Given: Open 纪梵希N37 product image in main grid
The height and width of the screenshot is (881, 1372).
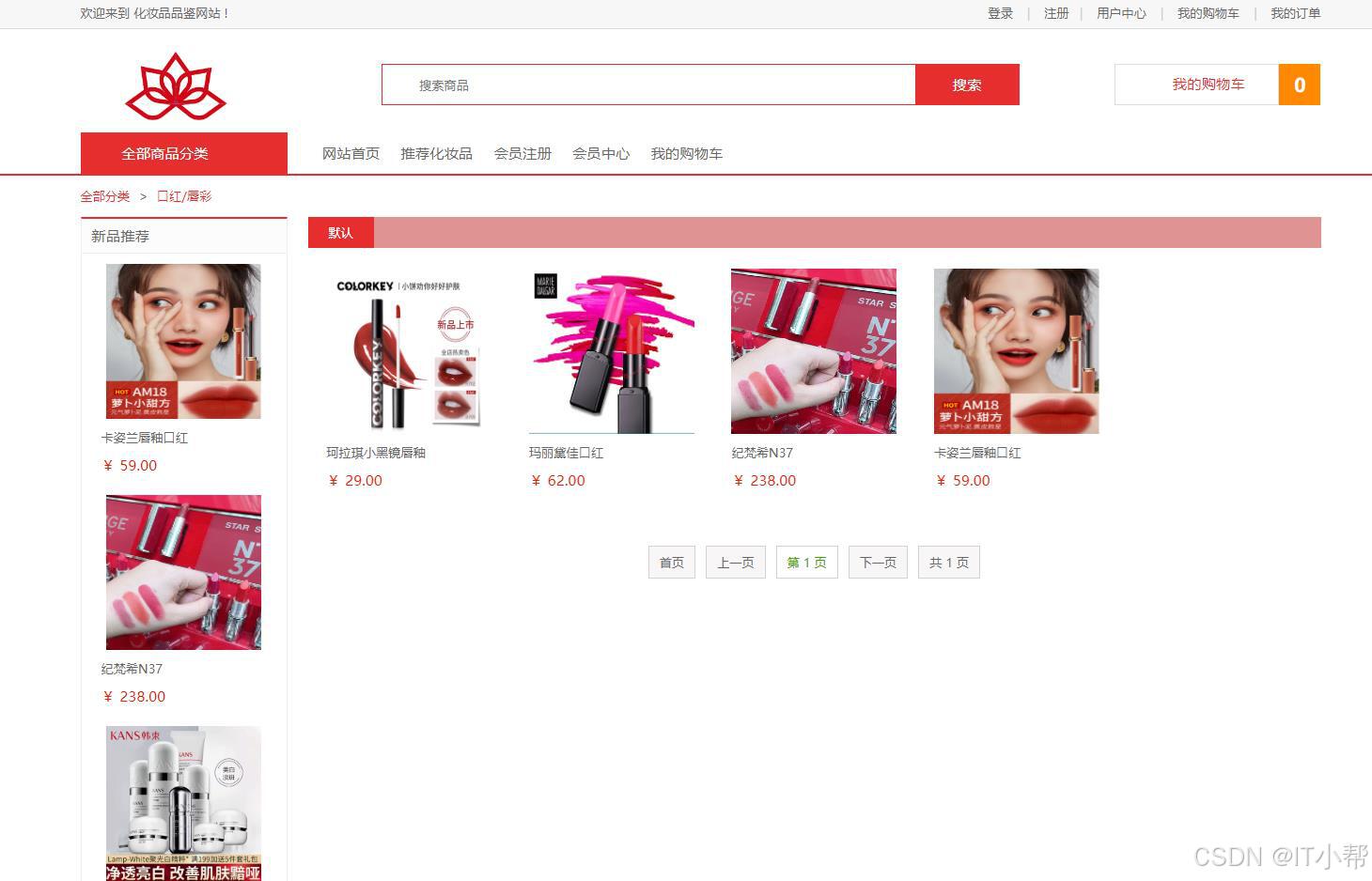Looking at the screenshot, I should tap(814, 351).
